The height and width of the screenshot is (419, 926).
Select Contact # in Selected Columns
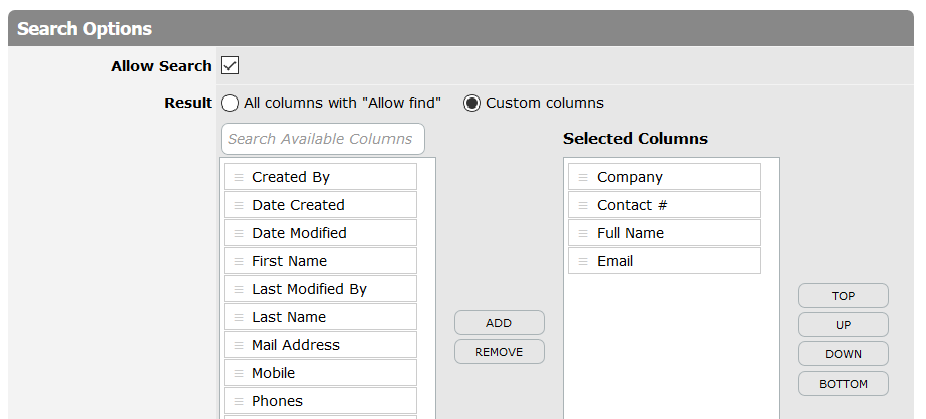(x=664, y=205)
